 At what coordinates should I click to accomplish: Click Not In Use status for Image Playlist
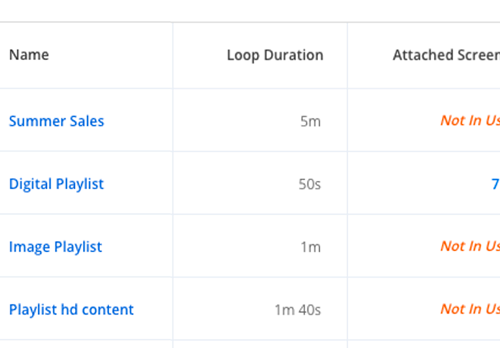pyautogui.click(x=470, y=246)
